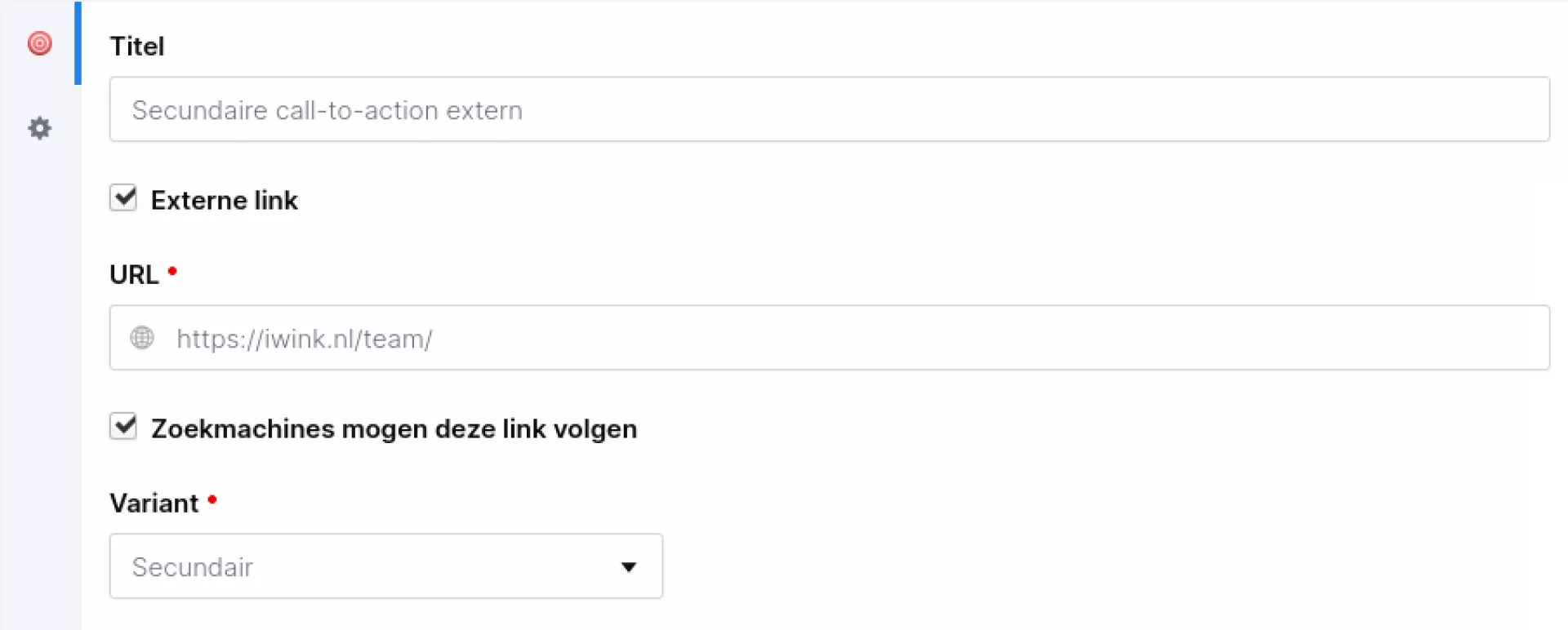Image resolution: width=1568 pixels, height=630 pixels.
Task: Click the "Titel" field label
Action: pos(137,47)
